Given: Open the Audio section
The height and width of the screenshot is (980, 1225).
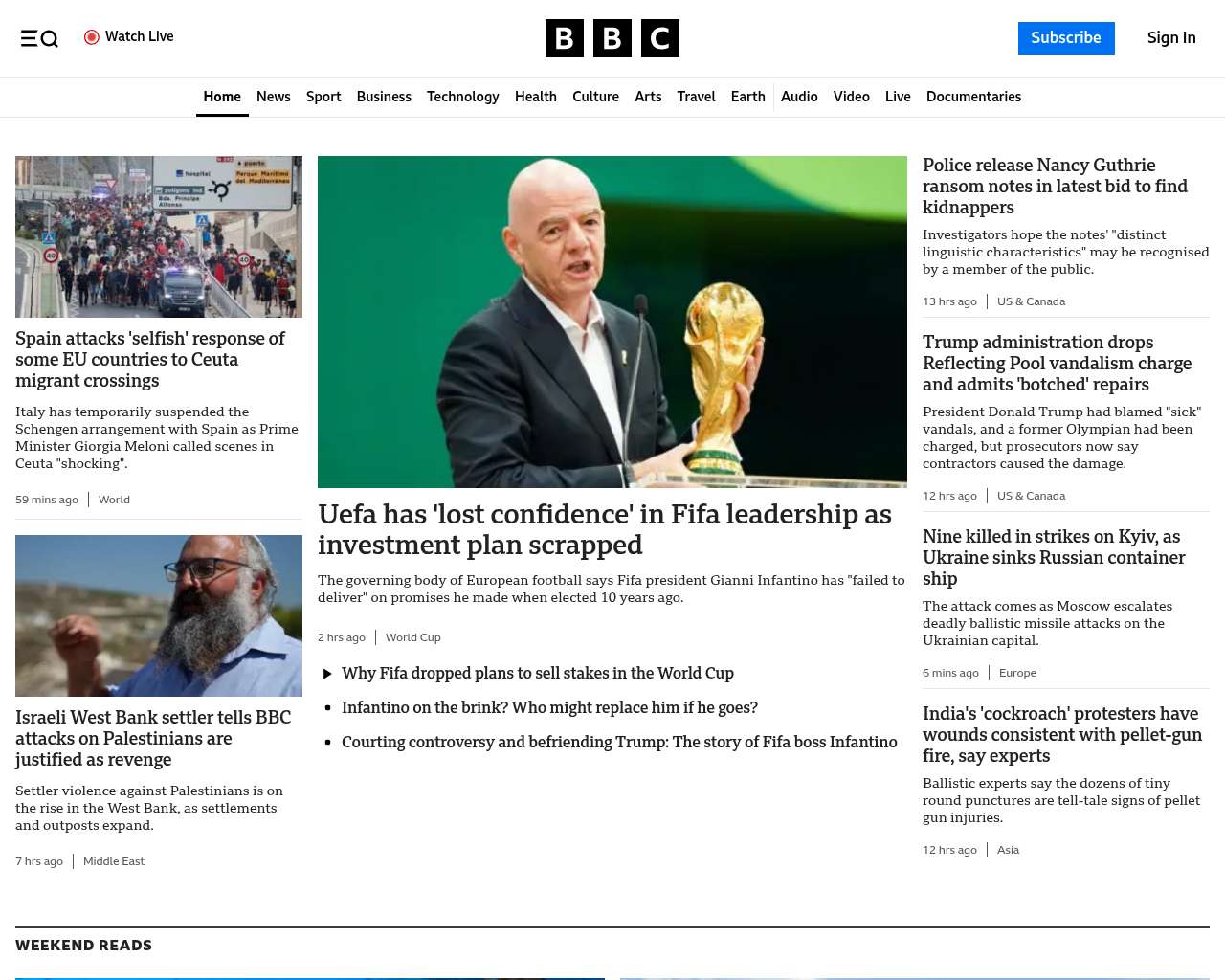Looking at the screenshot, I should pyautogui.click(x=799, y=97).
